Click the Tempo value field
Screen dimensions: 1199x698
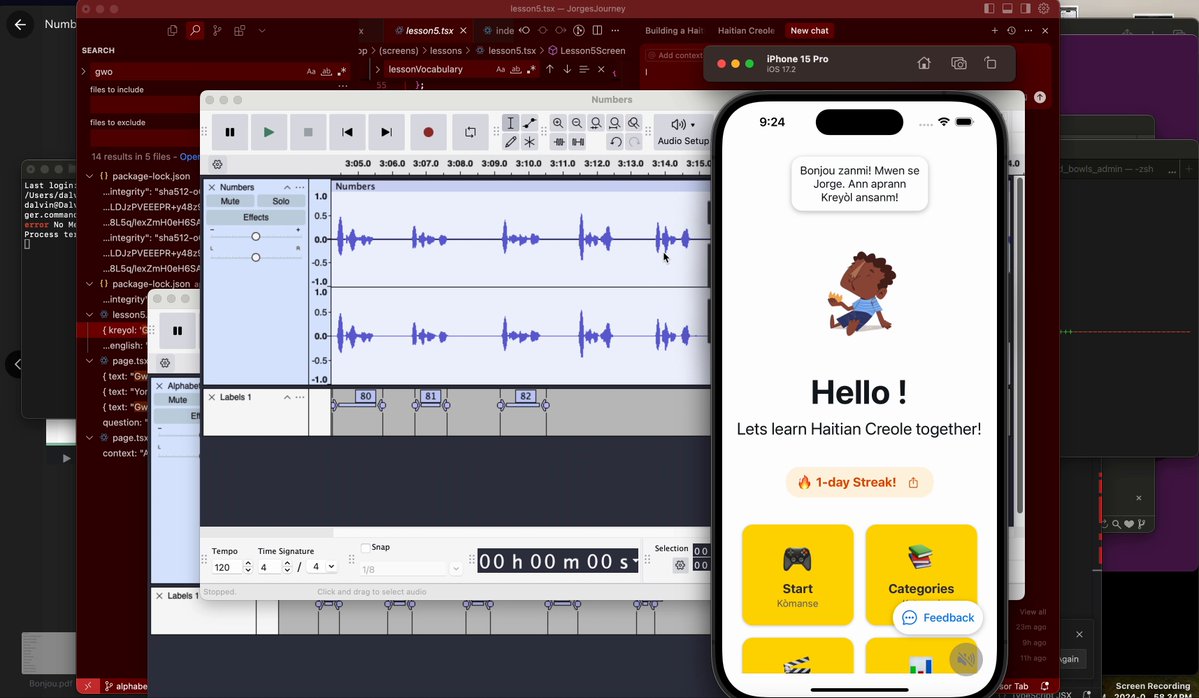[226, 567]
